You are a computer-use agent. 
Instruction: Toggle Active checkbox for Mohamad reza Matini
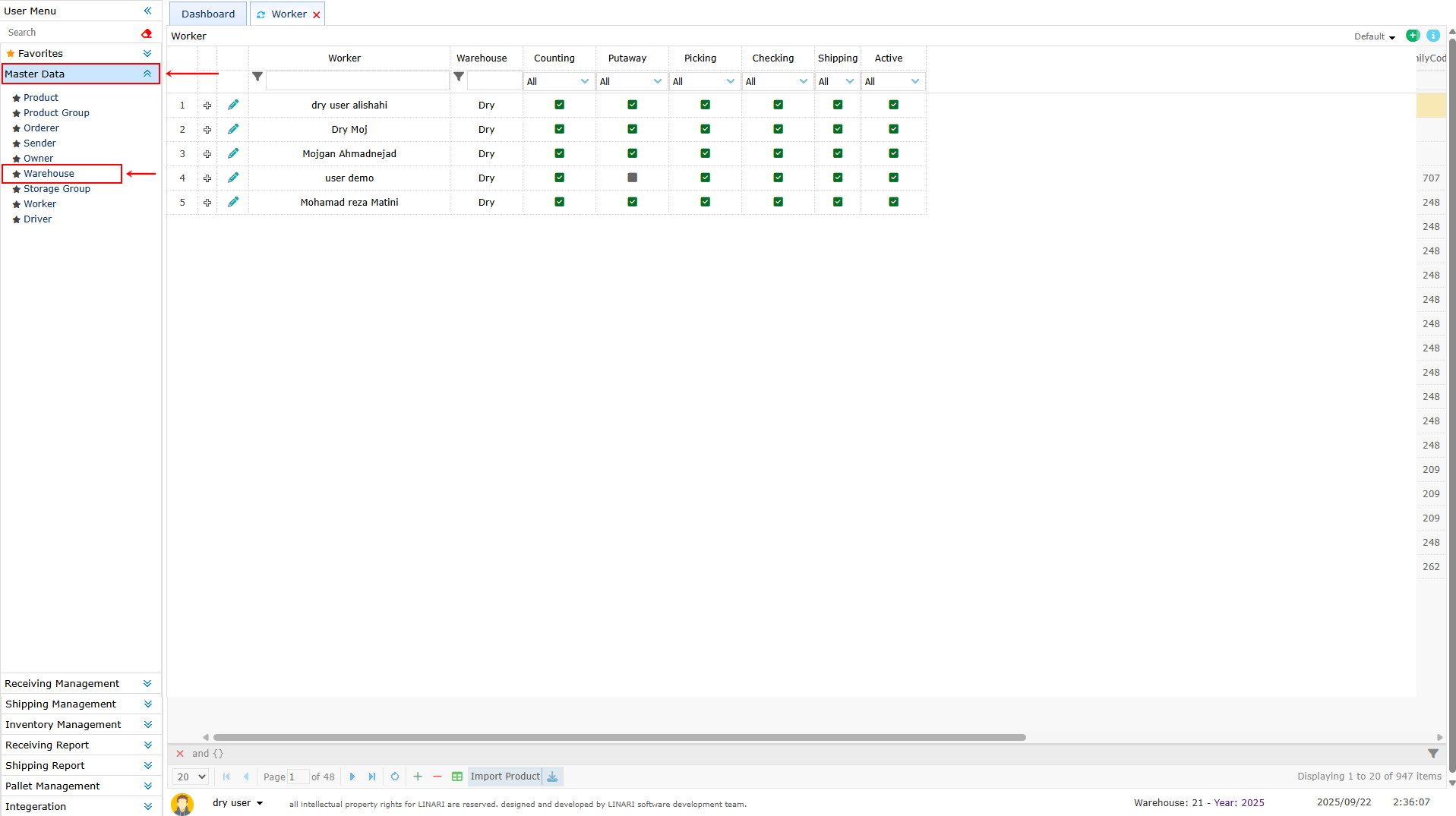click(893, 202)
